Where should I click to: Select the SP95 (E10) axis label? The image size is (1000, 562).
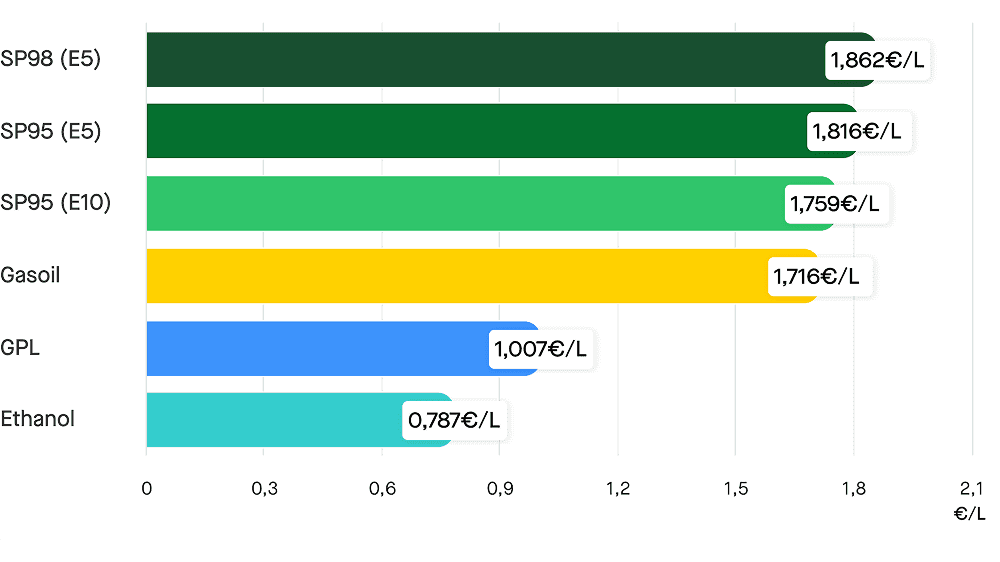(55, 203)
